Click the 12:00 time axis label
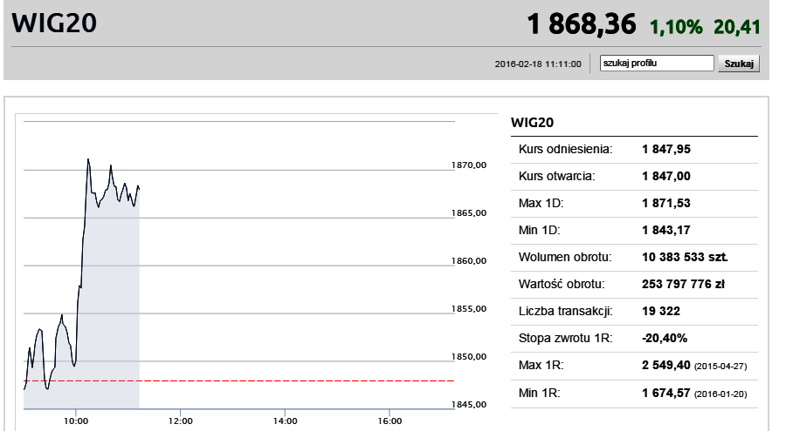The height and width of the screenshot is (431, 786). [x=180, y=421]
